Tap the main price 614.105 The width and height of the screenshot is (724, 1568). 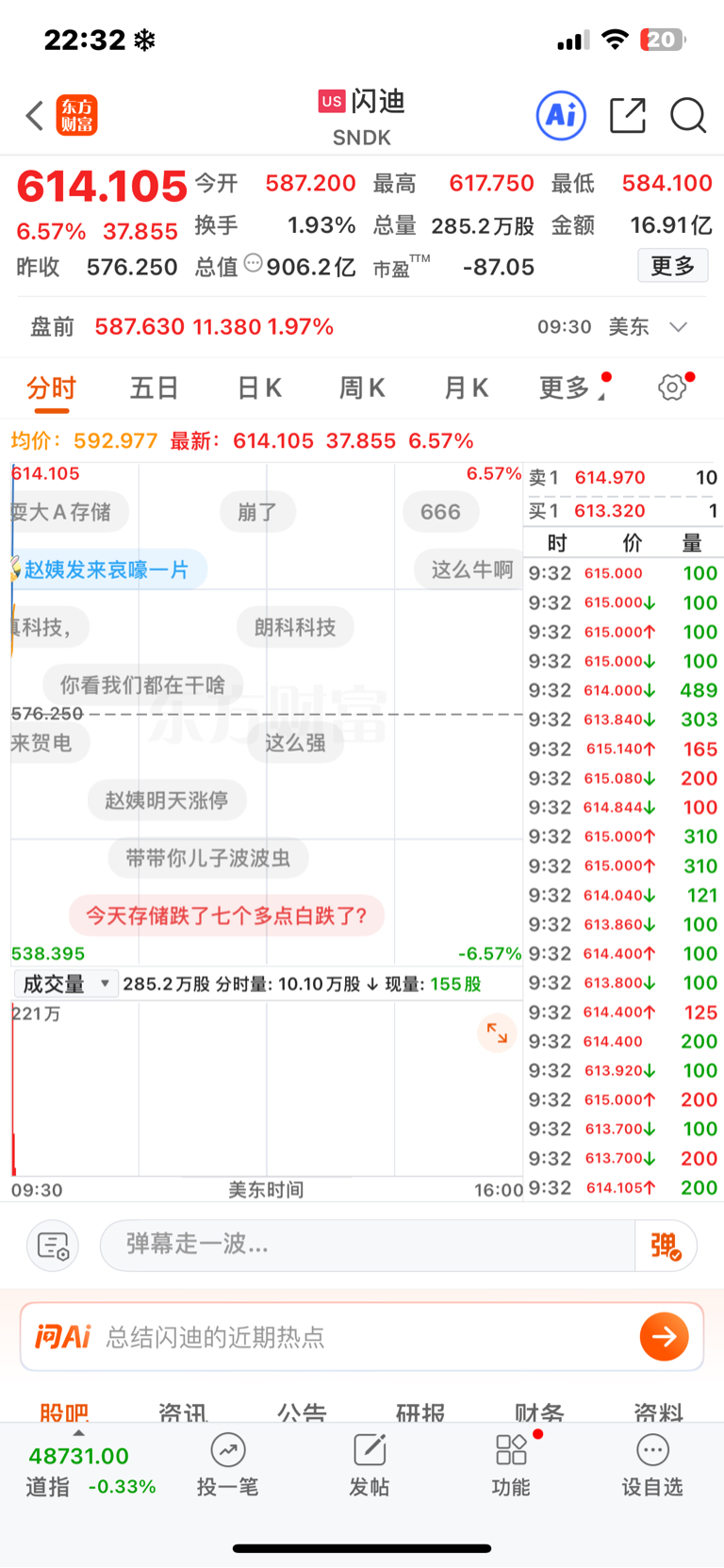click(102, 186)
